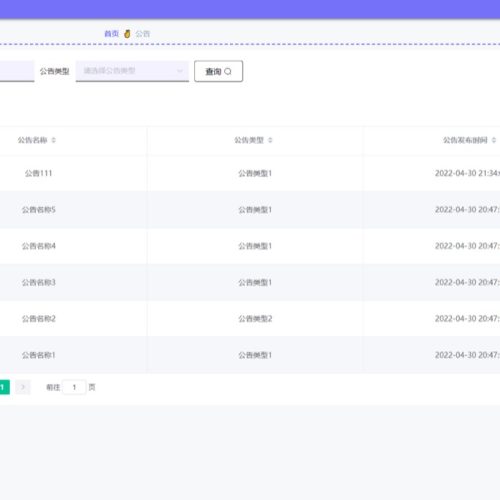Focus the page jump input field

tap(74, 387)
